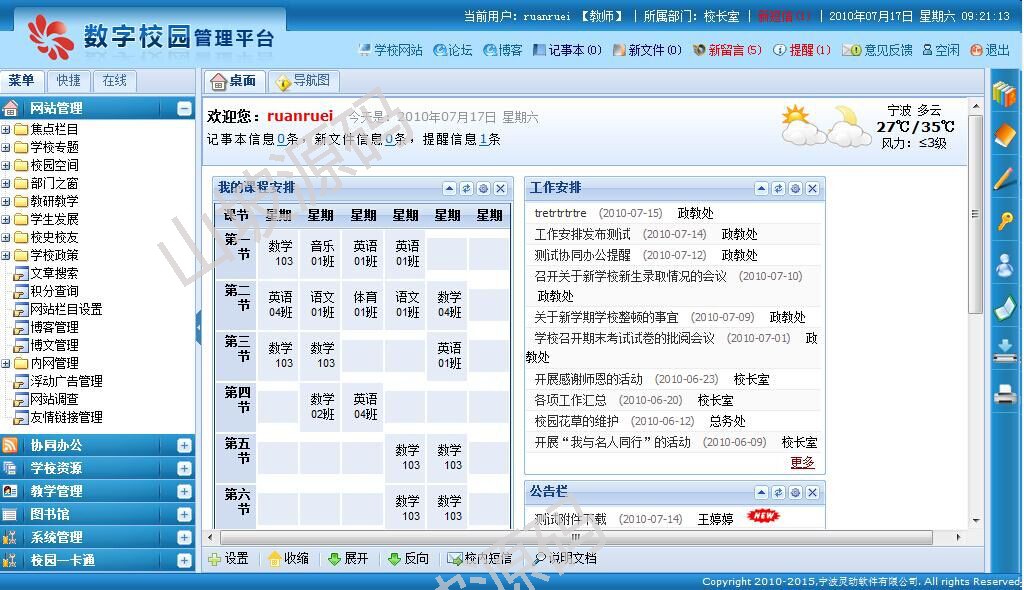This screenshot has width=1024, height=590.
Task: Click the horizontal scrollbar thumb
Action: 576,538
